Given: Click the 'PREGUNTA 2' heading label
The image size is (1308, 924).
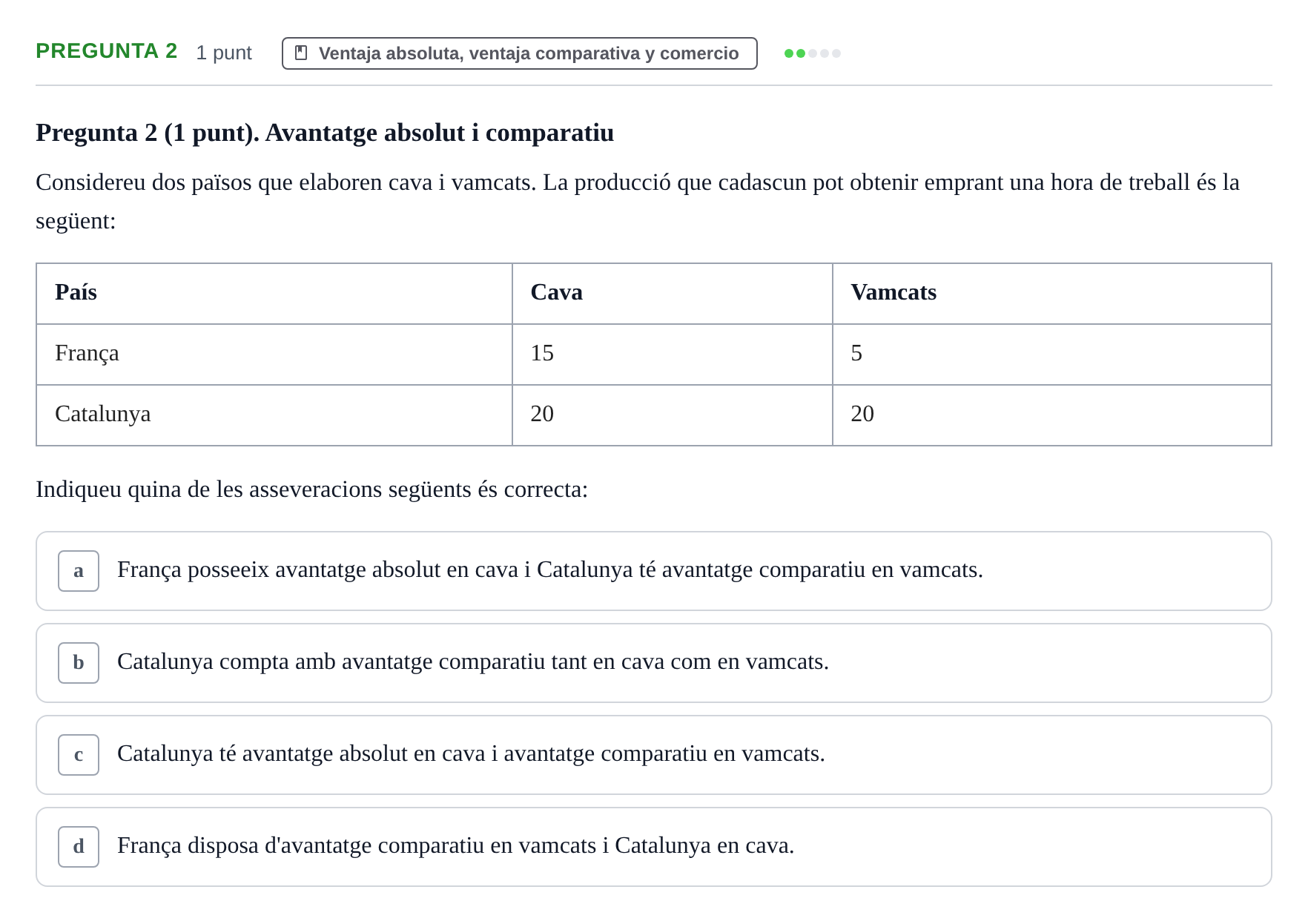Looking at the screenshot, I should [107, 51].
